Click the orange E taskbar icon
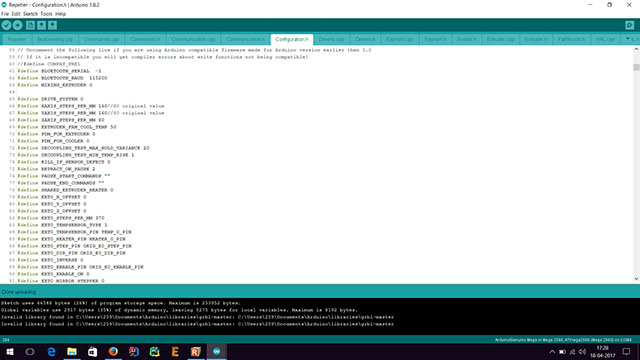 (x=175, y=351)
